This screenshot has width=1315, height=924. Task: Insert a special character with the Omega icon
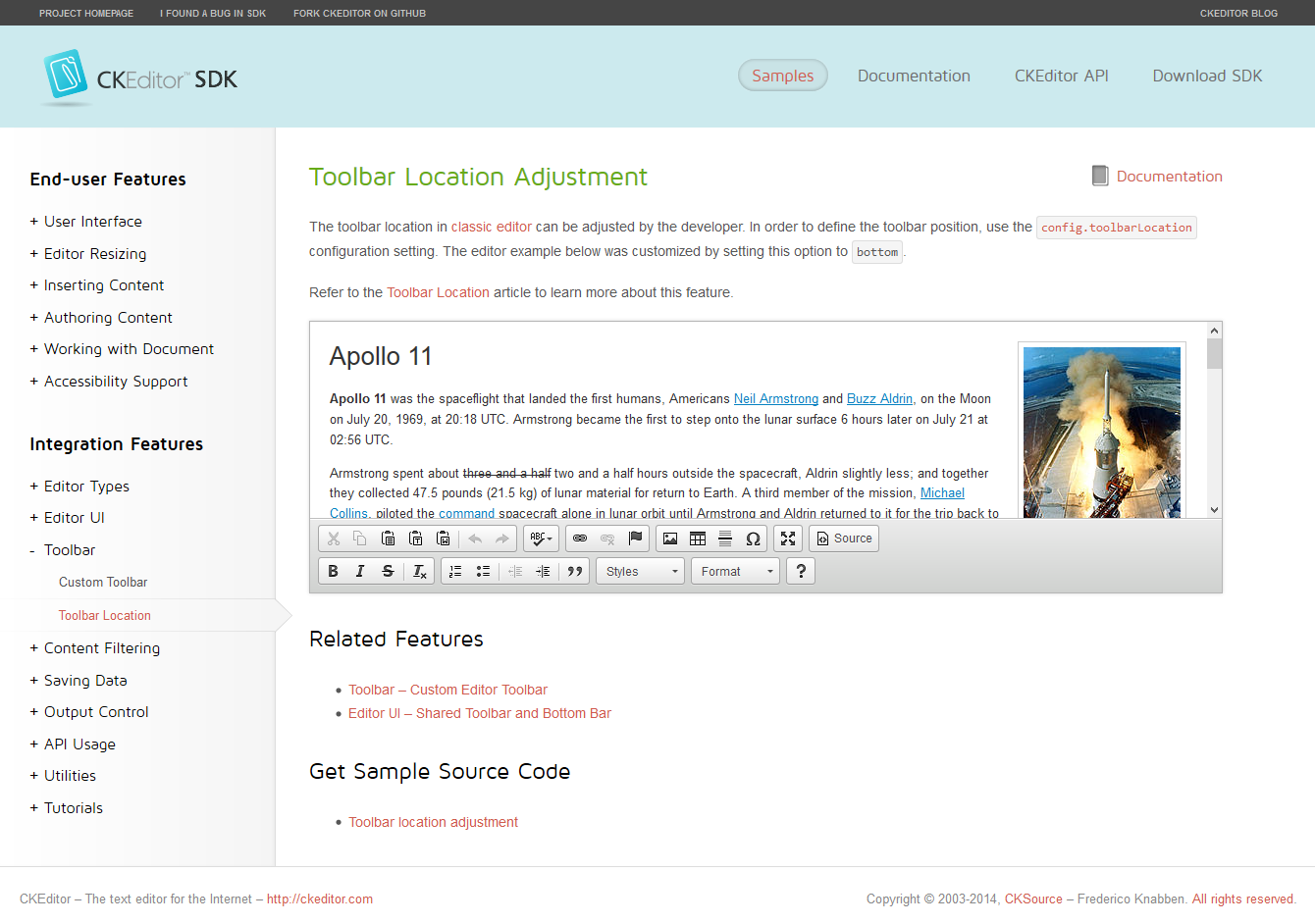point(753,538)
